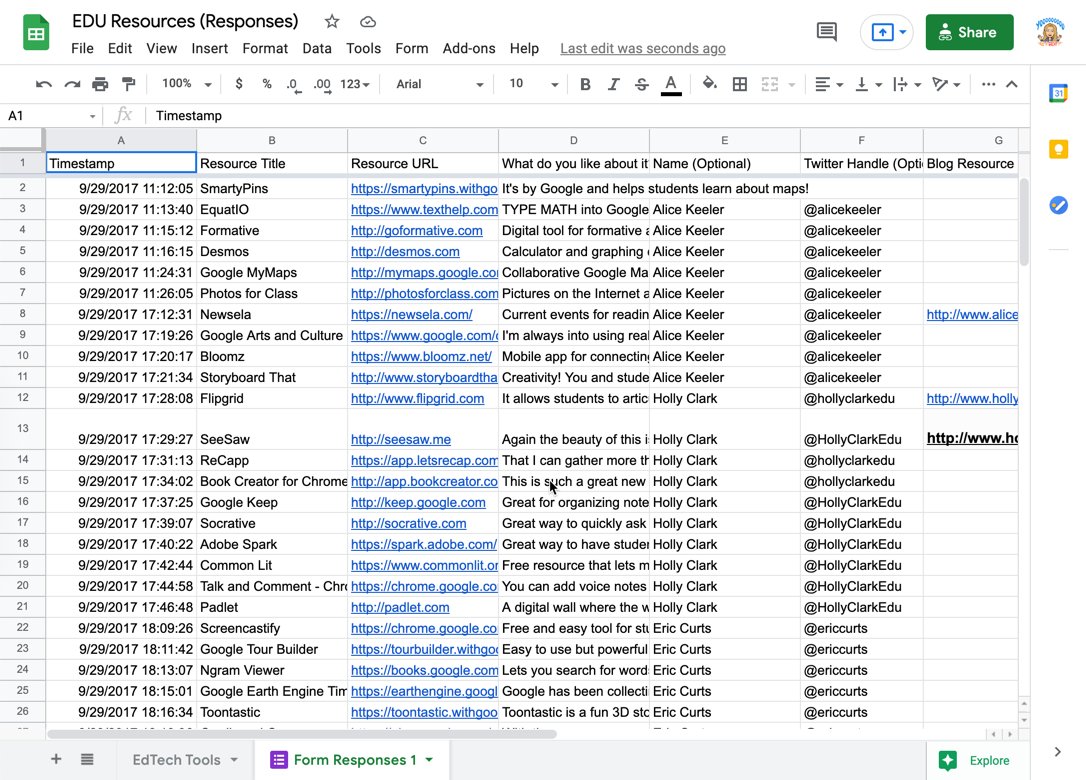Select row 13 header
Viewport: 1086px width, 780px height.
point(23,429)
